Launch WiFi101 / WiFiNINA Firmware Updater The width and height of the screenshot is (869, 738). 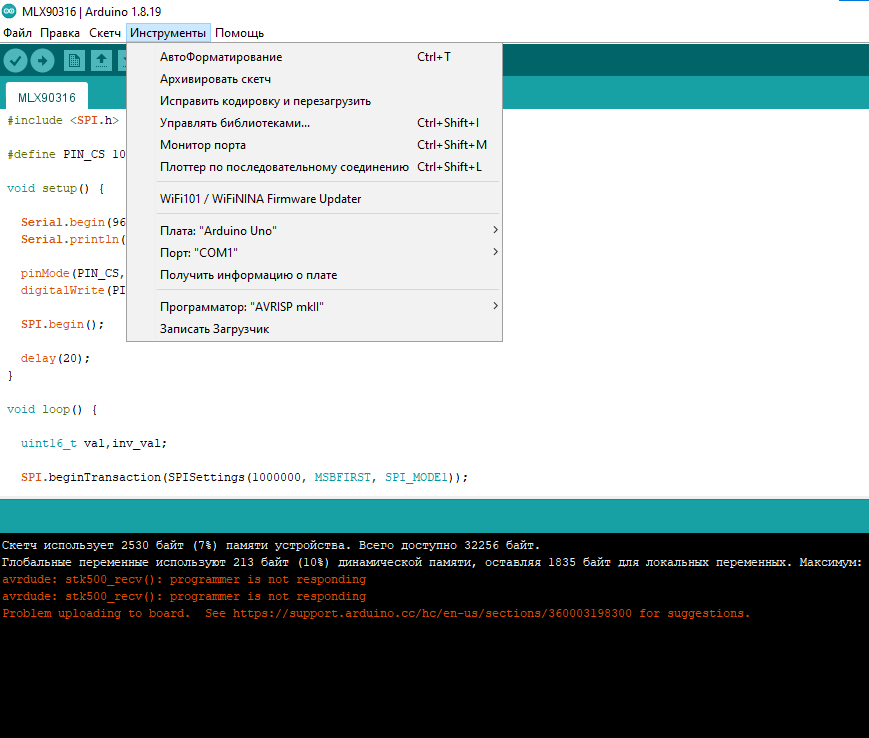click(x=314, y=199)
